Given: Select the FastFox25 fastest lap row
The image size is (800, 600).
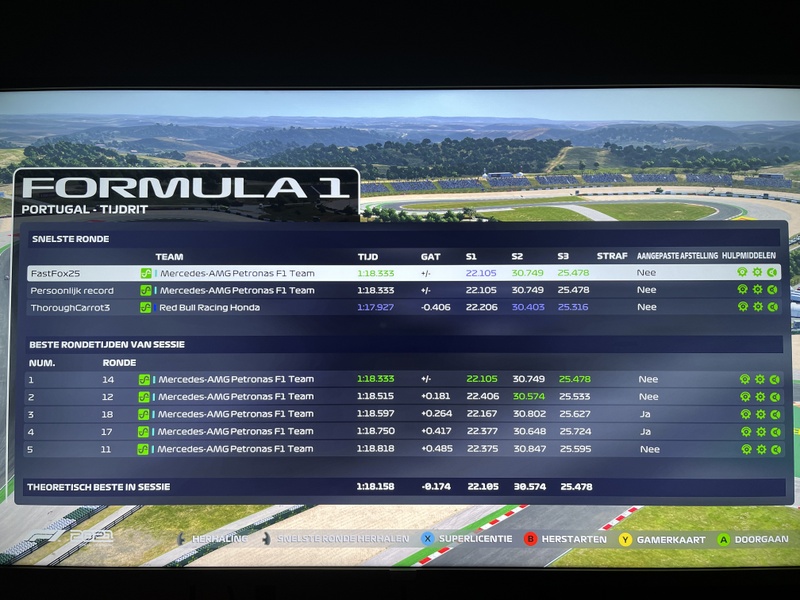Looking at the screenshot, I should point(404,273).
